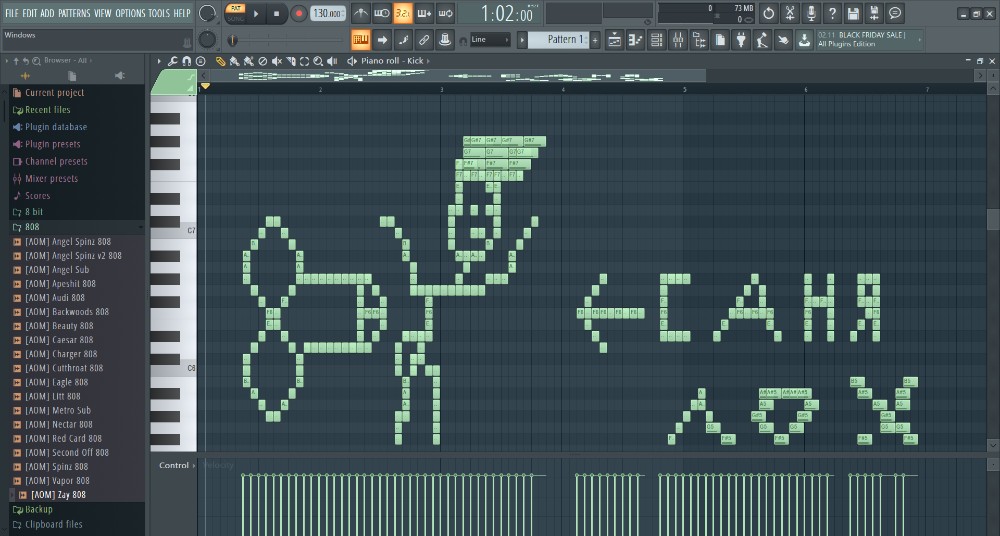The width and height of the screenshot is (1000, 536).
Task: Toggle piano roll snap magnet
Action: [x=186, y=61]
